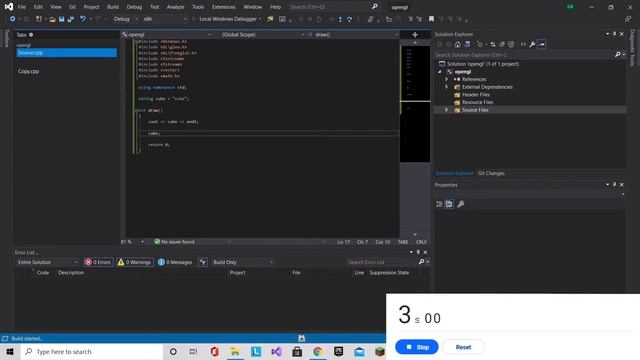Open the Debug configuration dropdown
Image resolution: width=640 pixels, height=360 pixels.
(125, 19)
